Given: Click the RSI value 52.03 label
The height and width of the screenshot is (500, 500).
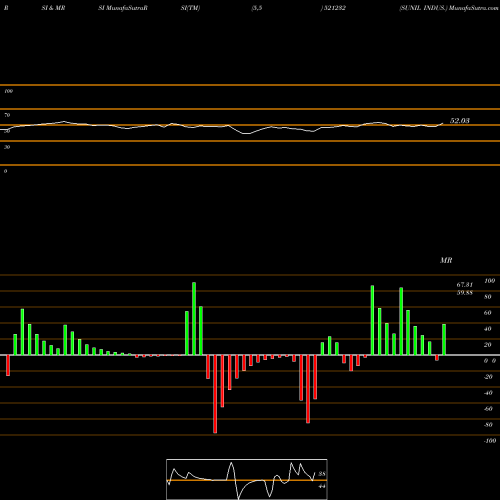Looking at the screenshot, I should click(x=460, y=121).
